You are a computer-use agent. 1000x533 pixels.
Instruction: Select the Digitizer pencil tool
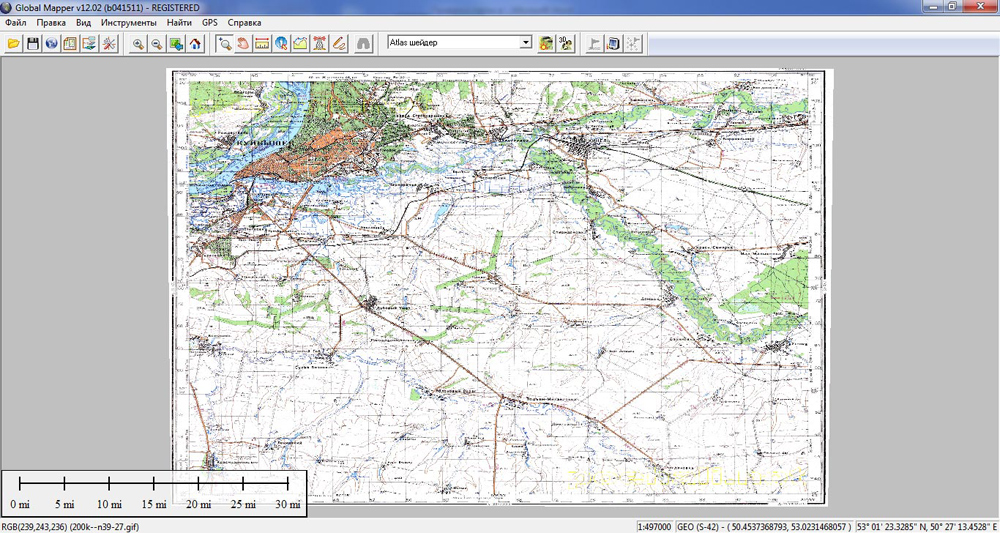tap(339, 43)
